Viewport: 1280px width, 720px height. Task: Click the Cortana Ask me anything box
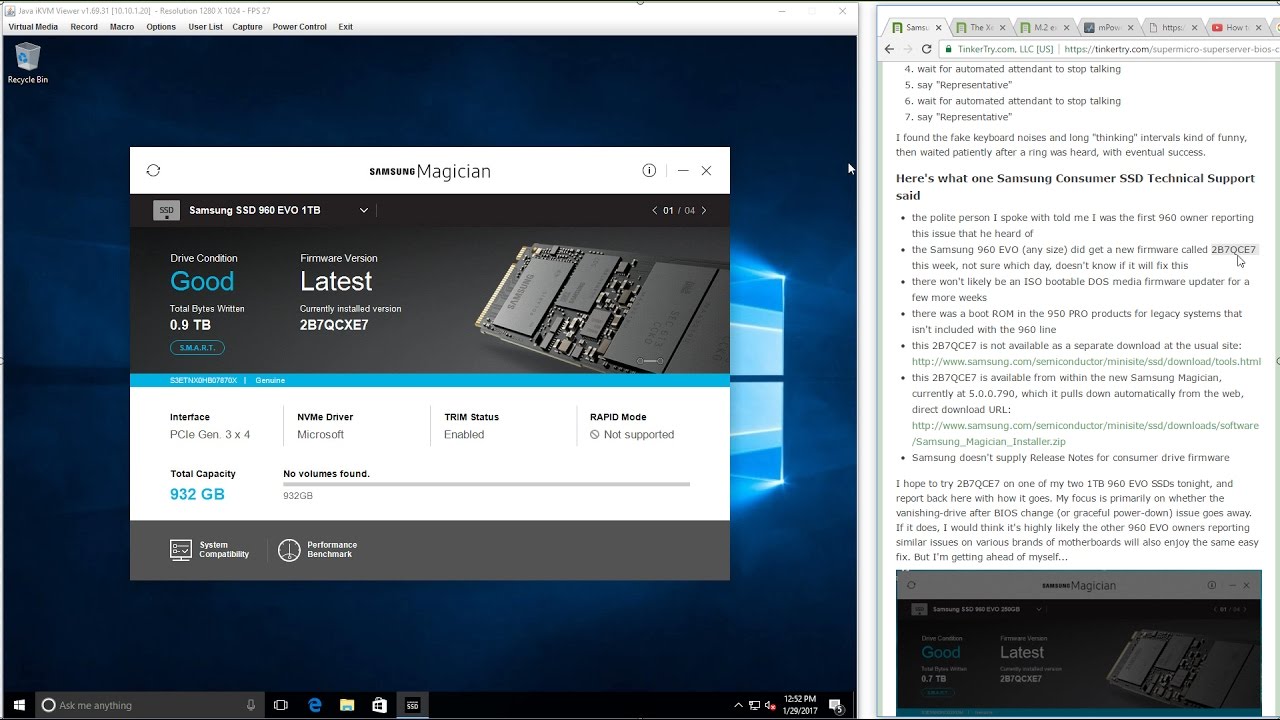(150, 705)
